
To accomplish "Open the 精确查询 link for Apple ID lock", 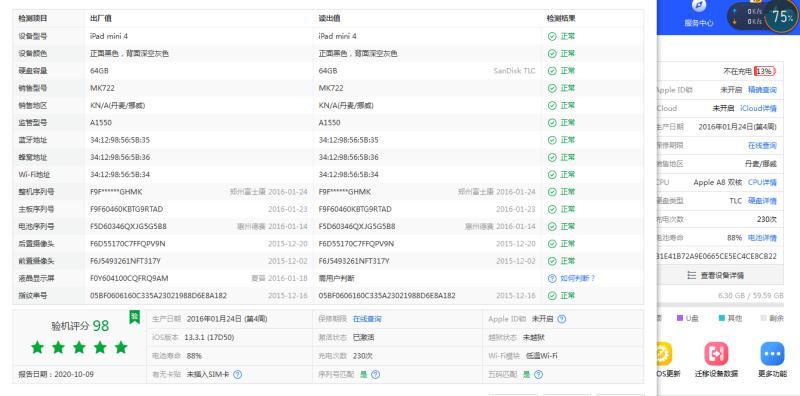I will pyautogui.click(x=762, y=90).
